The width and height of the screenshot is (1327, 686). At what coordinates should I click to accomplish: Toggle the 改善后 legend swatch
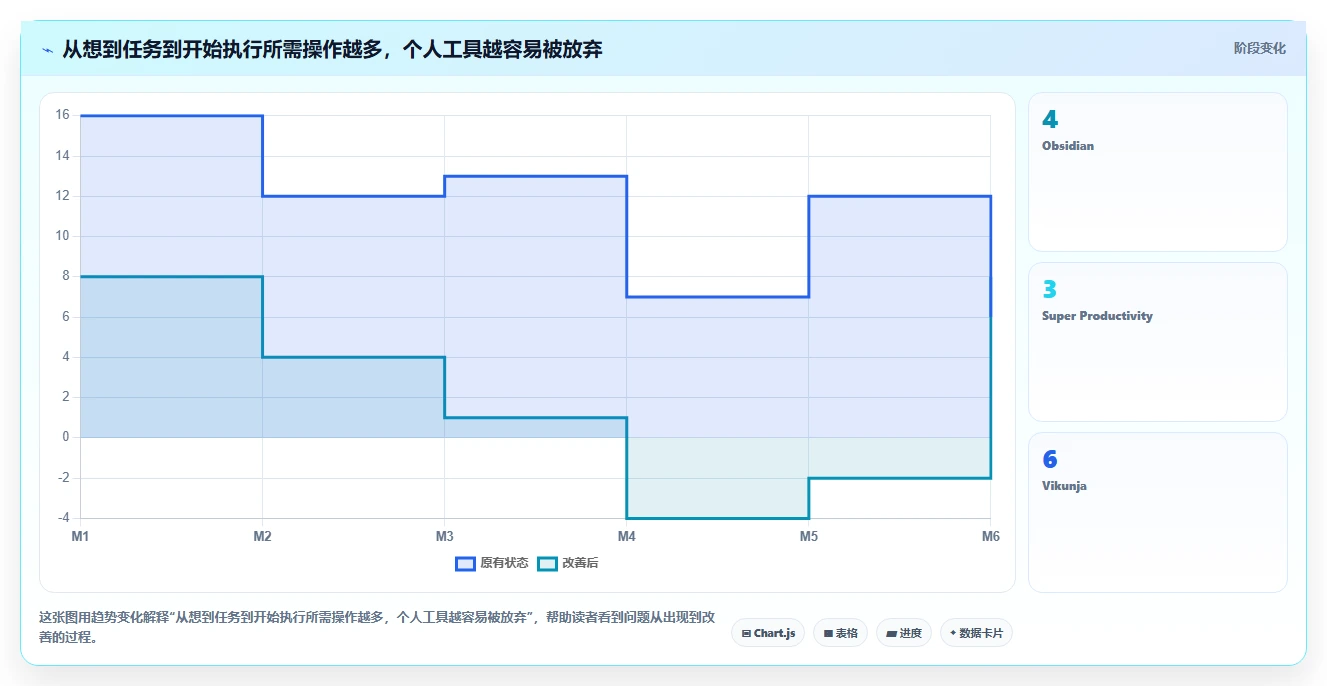tap(547, 563)
